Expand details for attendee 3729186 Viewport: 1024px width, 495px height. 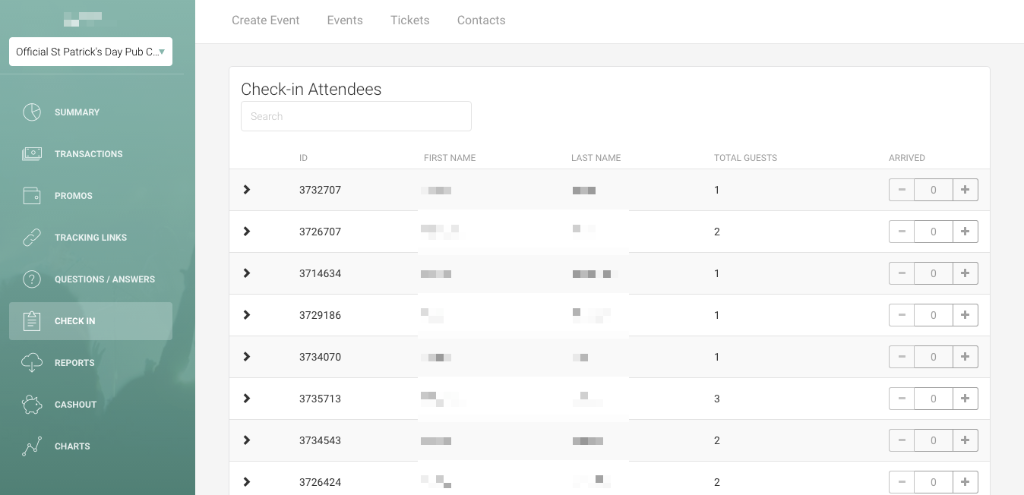(x=247, y=315)
